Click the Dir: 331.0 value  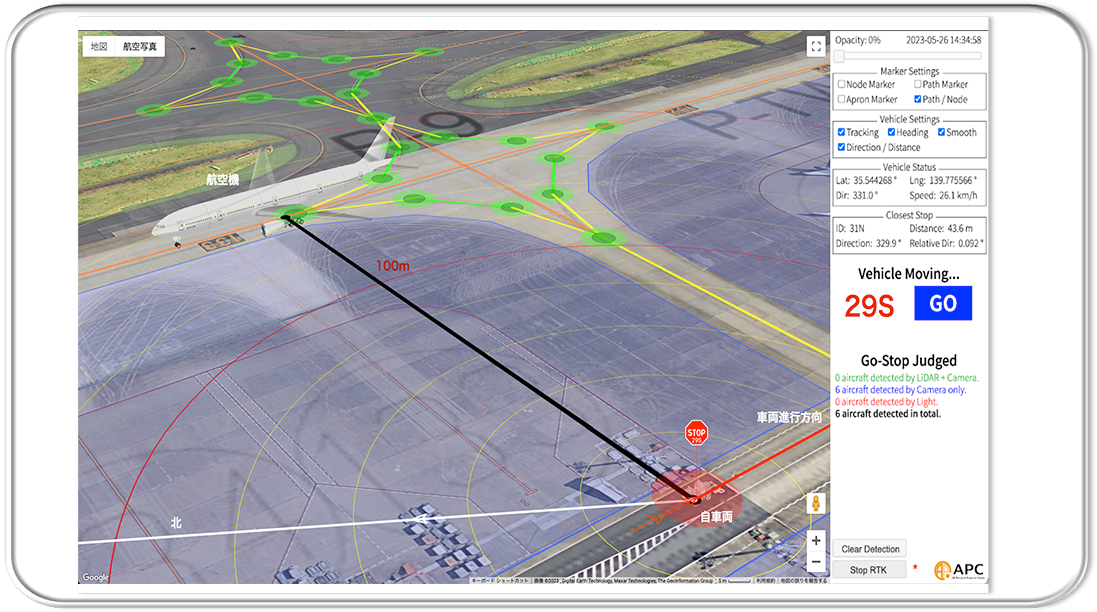856,196
